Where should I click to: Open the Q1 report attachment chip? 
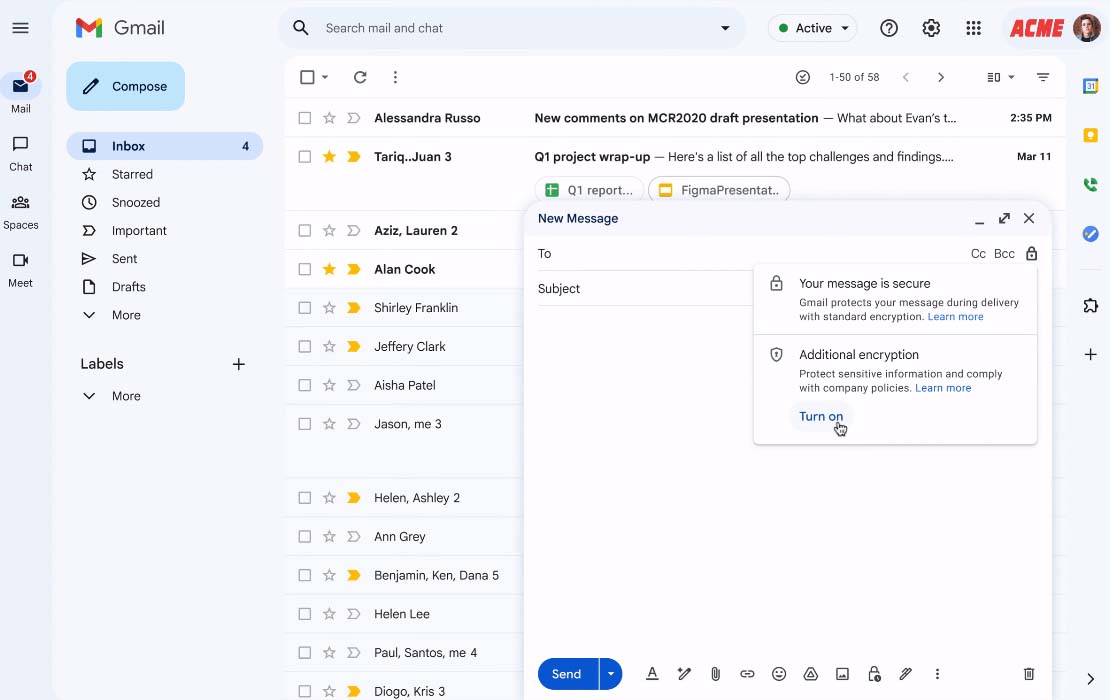tap(589, 190)
